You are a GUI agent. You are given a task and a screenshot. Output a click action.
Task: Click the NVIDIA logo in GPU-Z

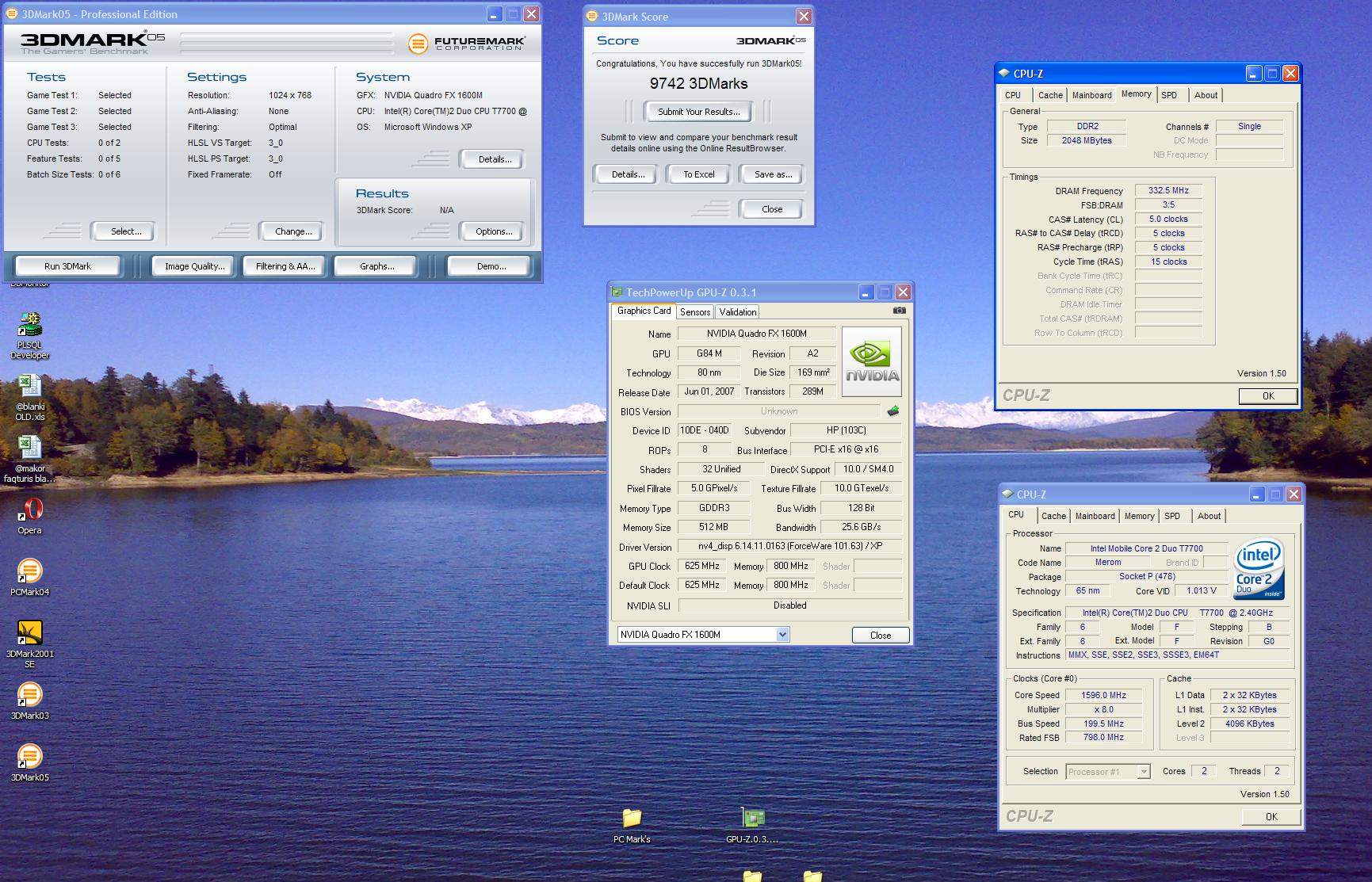pos(871,361)
